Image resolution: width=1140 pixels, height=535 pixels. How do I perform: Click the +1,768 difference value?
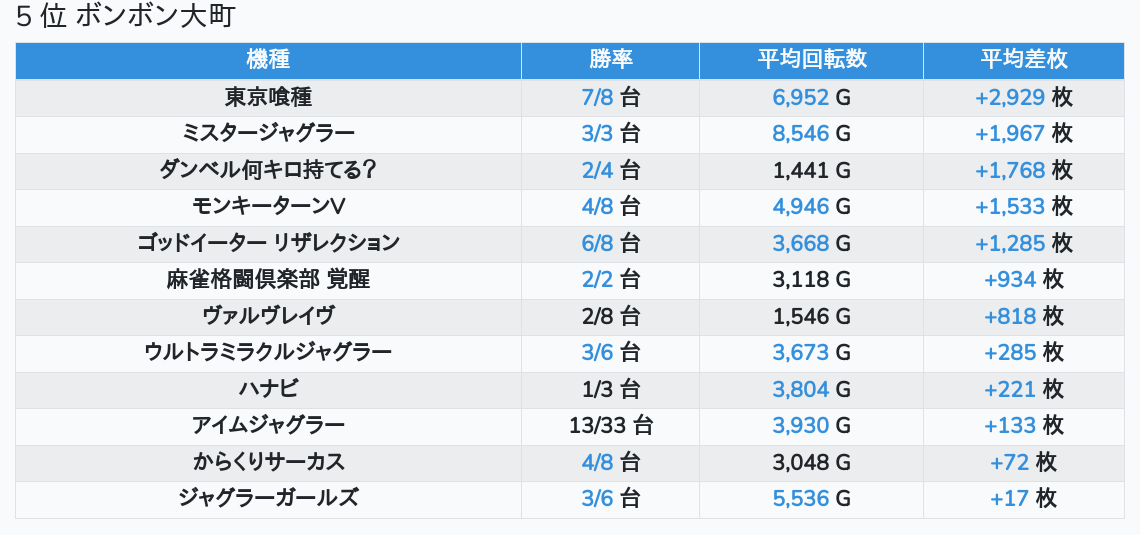tap(1010, 170)
